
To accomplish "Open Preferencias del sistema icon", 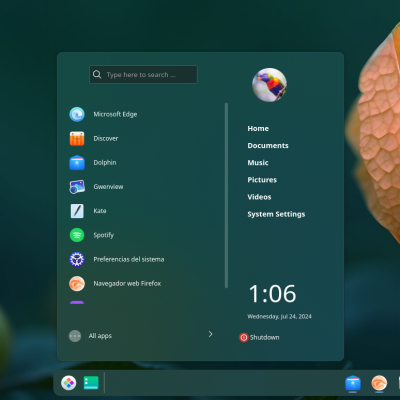I will [77, 259].
